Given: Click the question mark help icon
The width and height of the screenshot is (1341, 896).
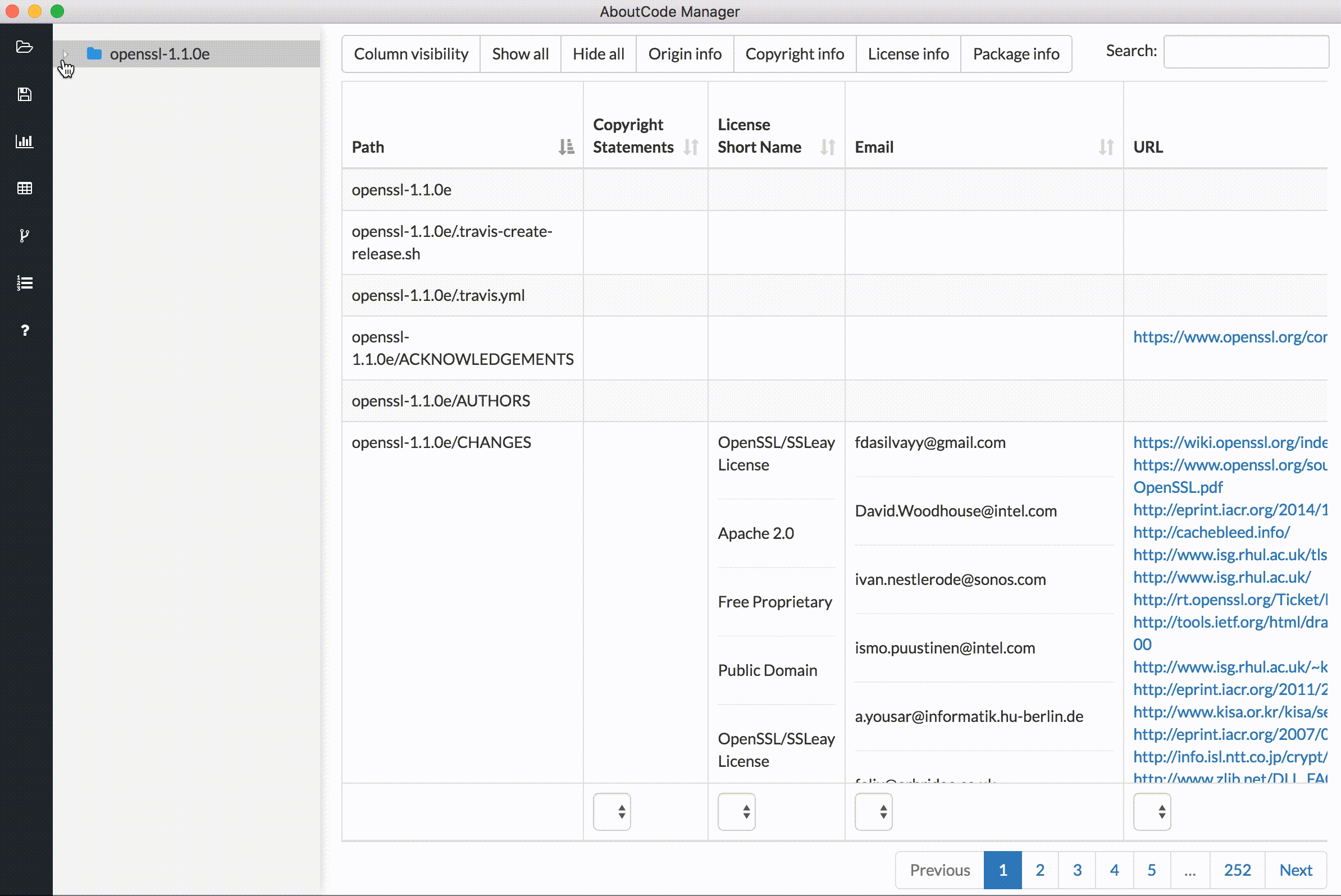Looking at the screenshot, I should (25, 330).
